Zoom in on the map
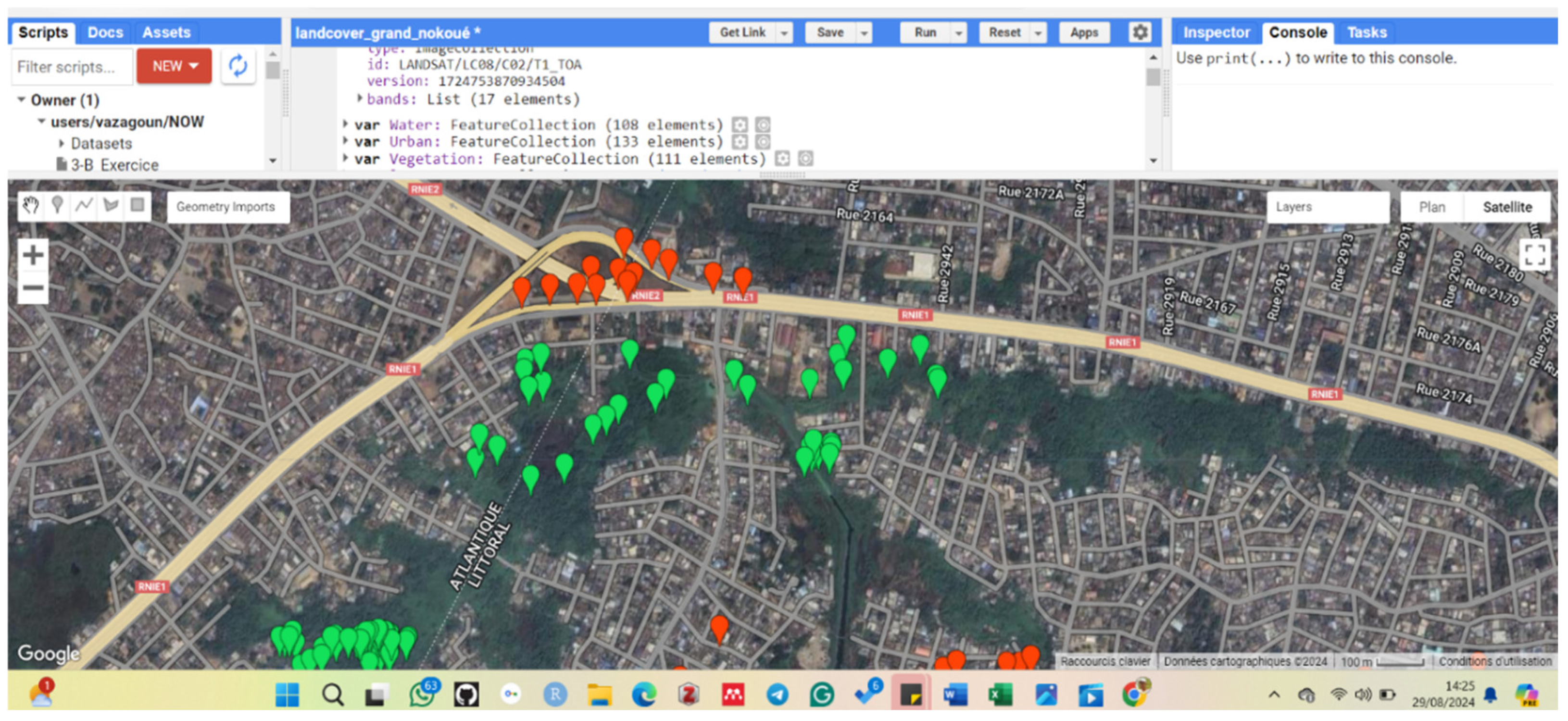 [x=33, y=254]
